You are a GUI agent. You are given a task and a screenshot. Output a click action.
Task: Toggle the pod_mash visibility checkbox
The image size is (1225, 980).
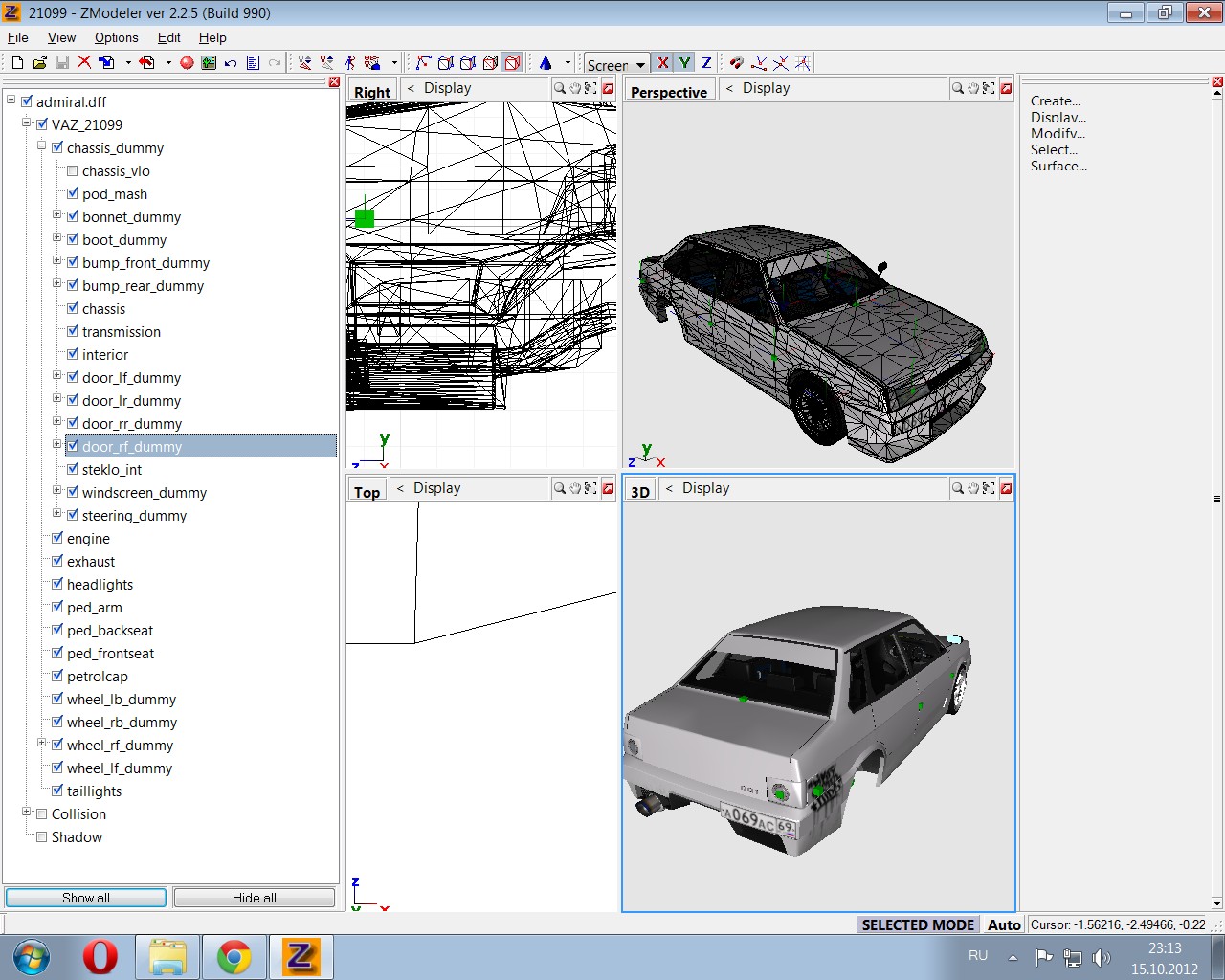tap(73, 193)
